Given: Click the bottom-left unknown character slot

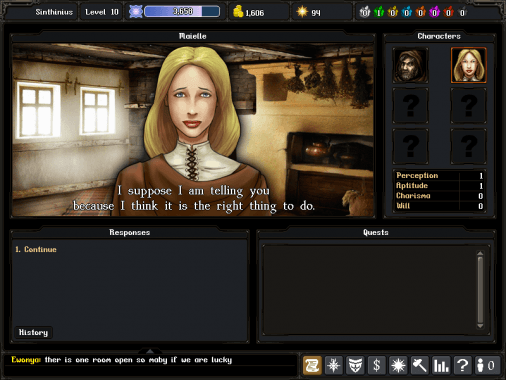Looking at the screenshot, I should (410, 146).
